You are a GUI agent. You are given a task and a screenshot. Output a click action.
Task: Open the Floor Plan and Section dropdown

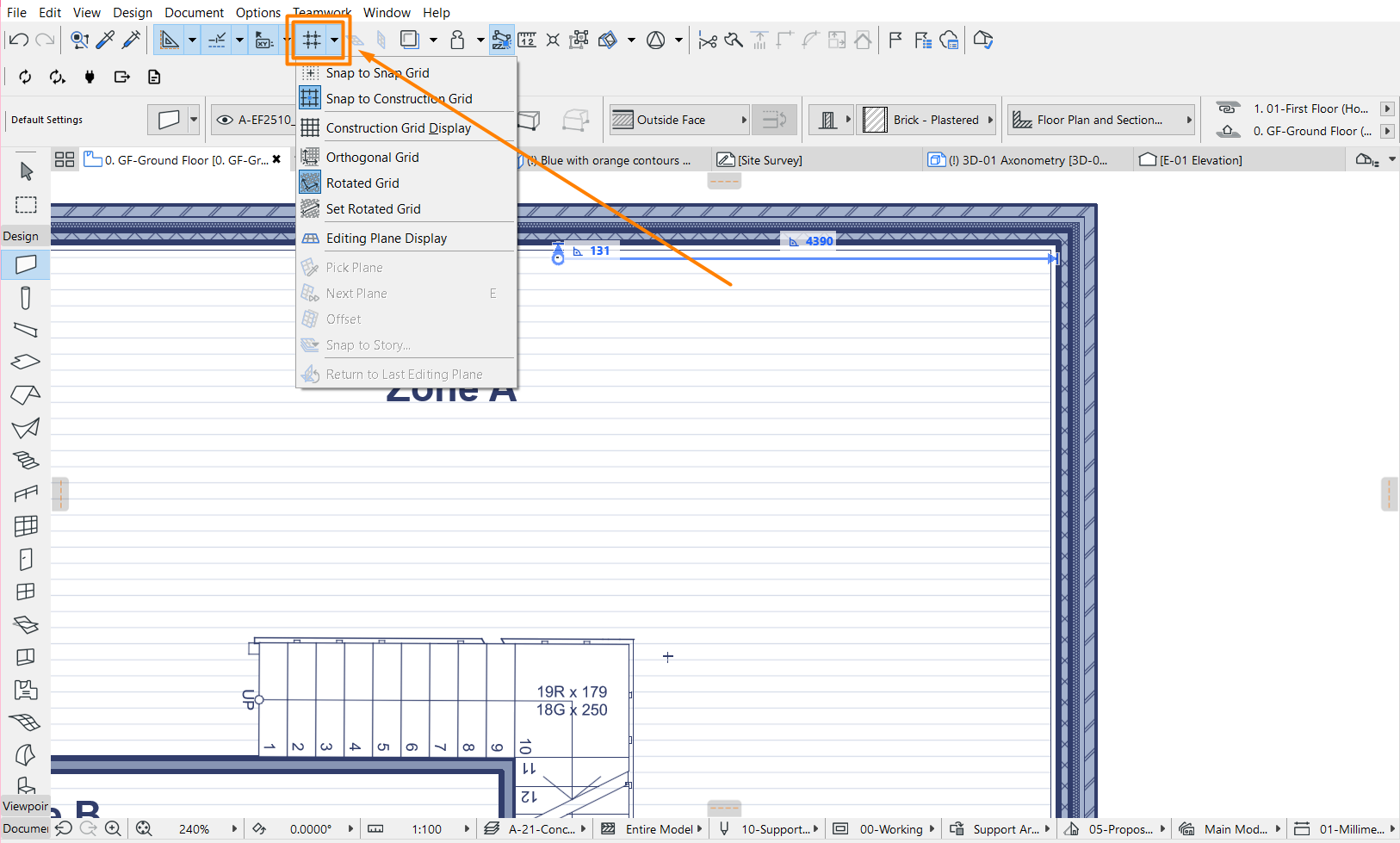click(1102, 120)
